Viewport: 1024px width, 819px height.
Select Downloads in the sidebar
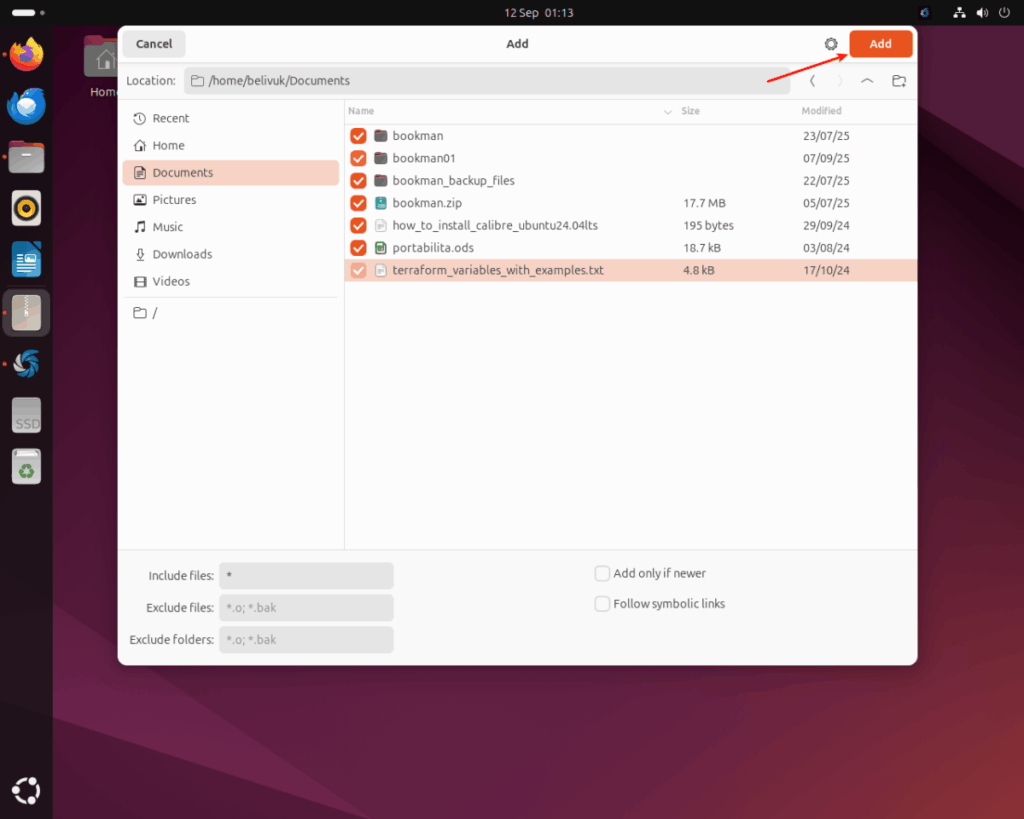[231, 254]
